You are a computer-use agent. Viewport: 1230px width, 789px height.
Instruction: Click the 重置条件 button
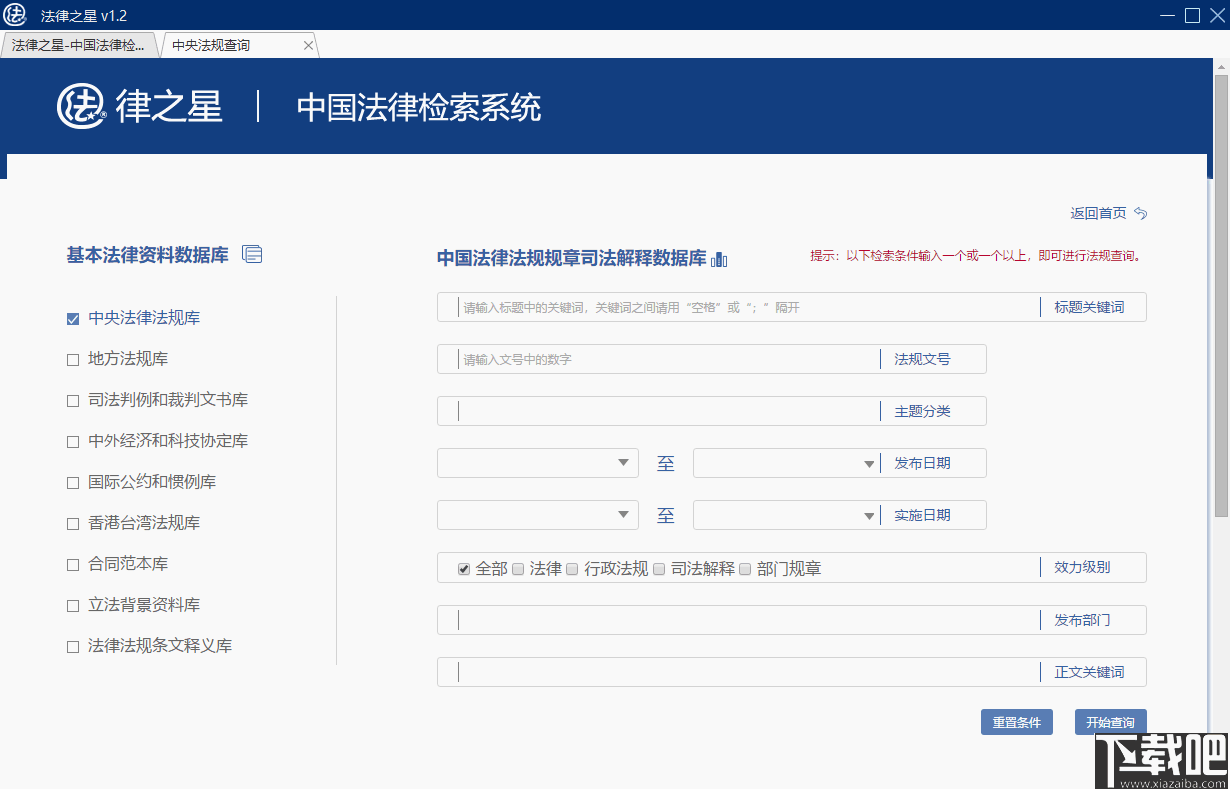(x=1017, y=721)
